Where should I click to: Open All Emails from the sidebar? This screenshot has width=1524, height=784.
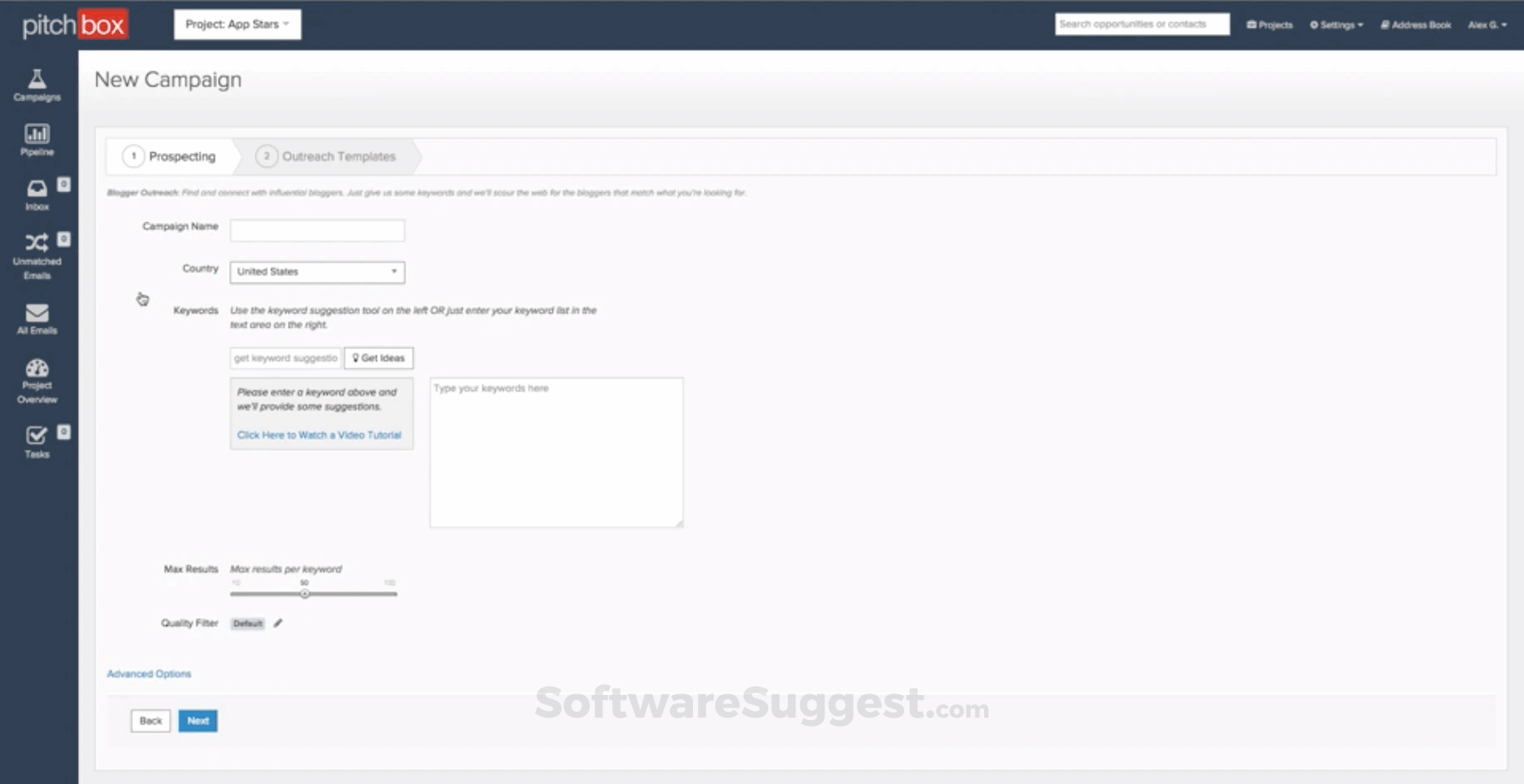pyautogui.click(x=37, y=318)
